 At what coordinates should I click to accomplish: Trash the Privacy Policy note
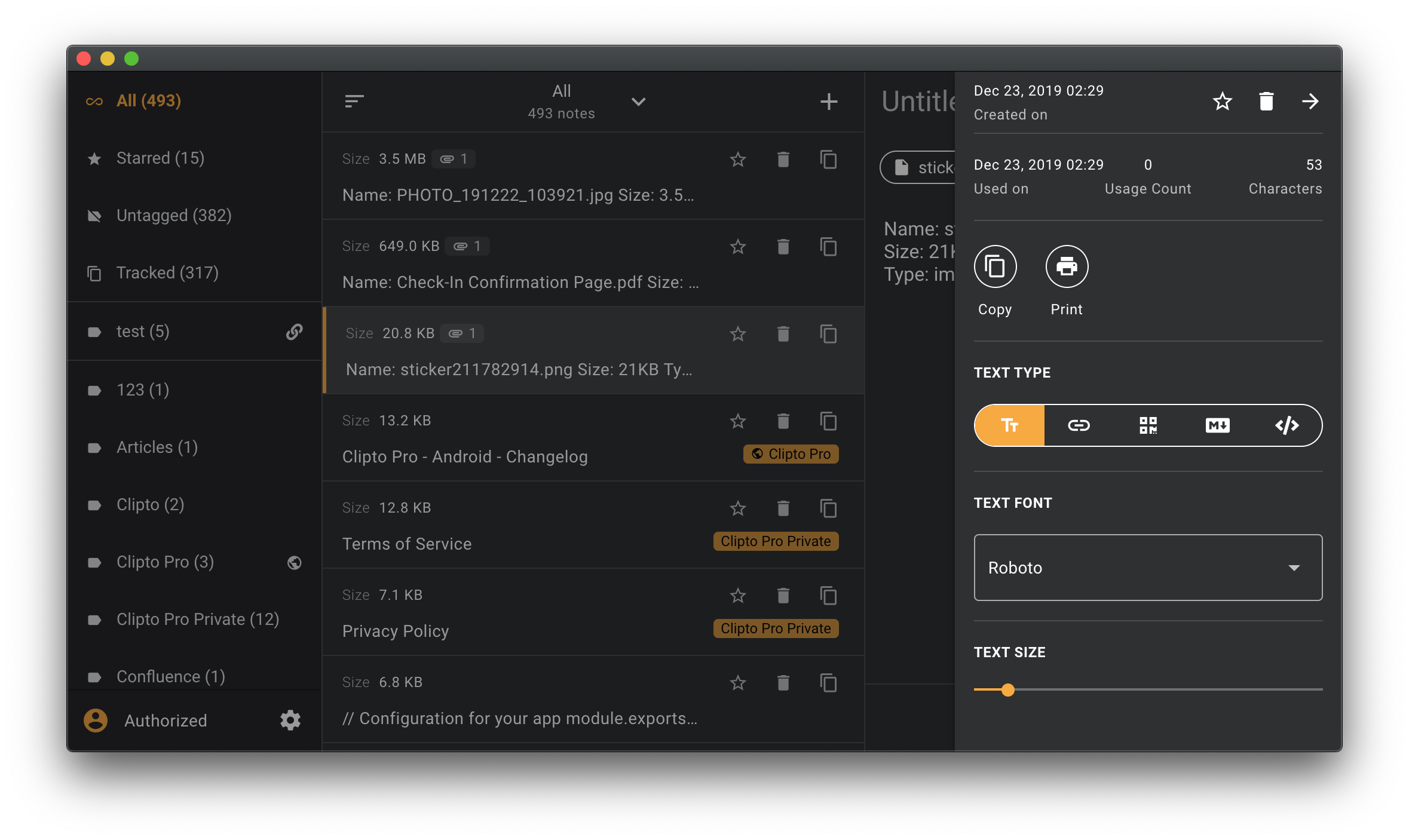point(783,596)
